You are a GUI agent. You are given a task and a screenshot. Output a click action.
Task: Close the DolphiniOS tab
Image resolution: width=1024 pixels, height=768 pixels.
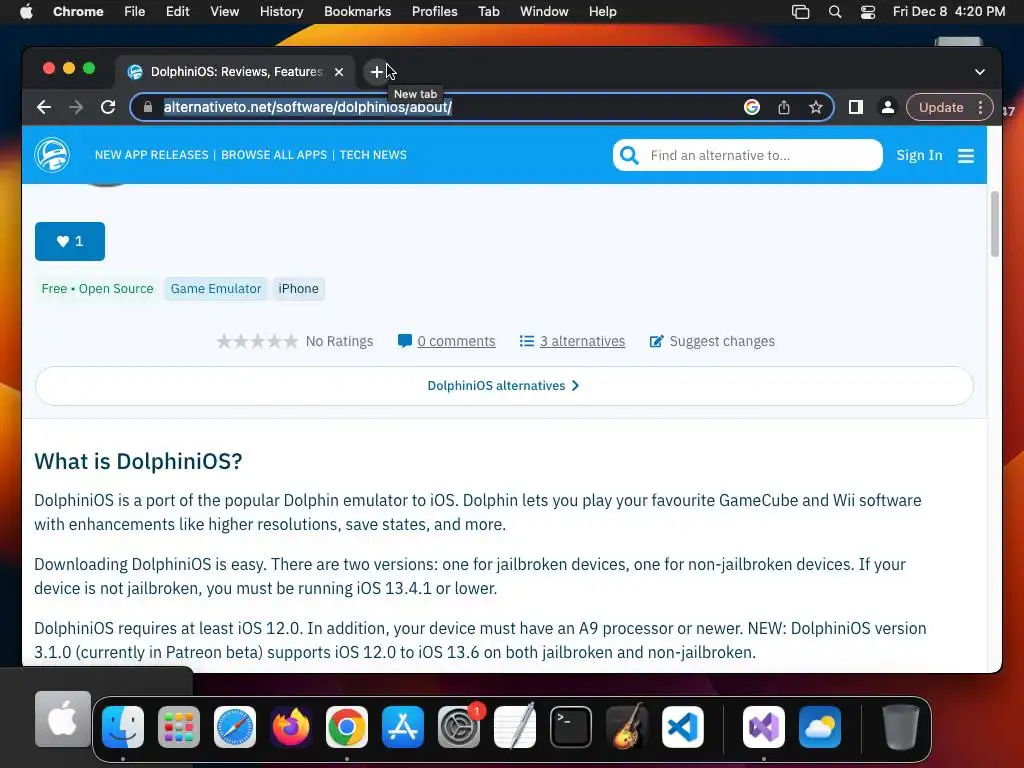click(x=339, y=72)
